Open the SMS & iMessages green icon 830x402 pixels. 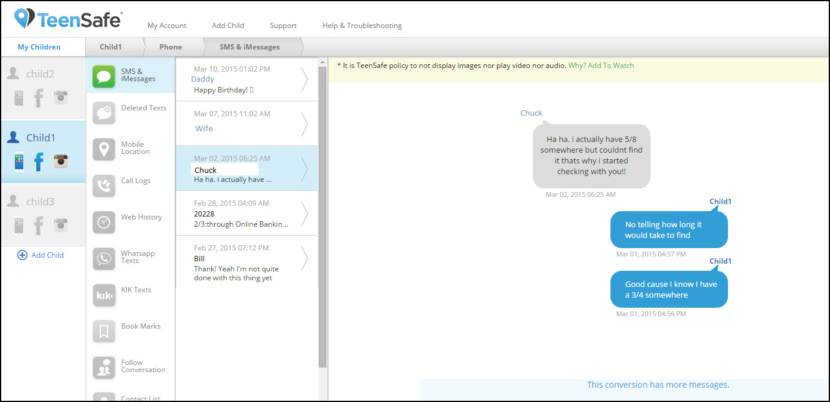click(104, 76)
